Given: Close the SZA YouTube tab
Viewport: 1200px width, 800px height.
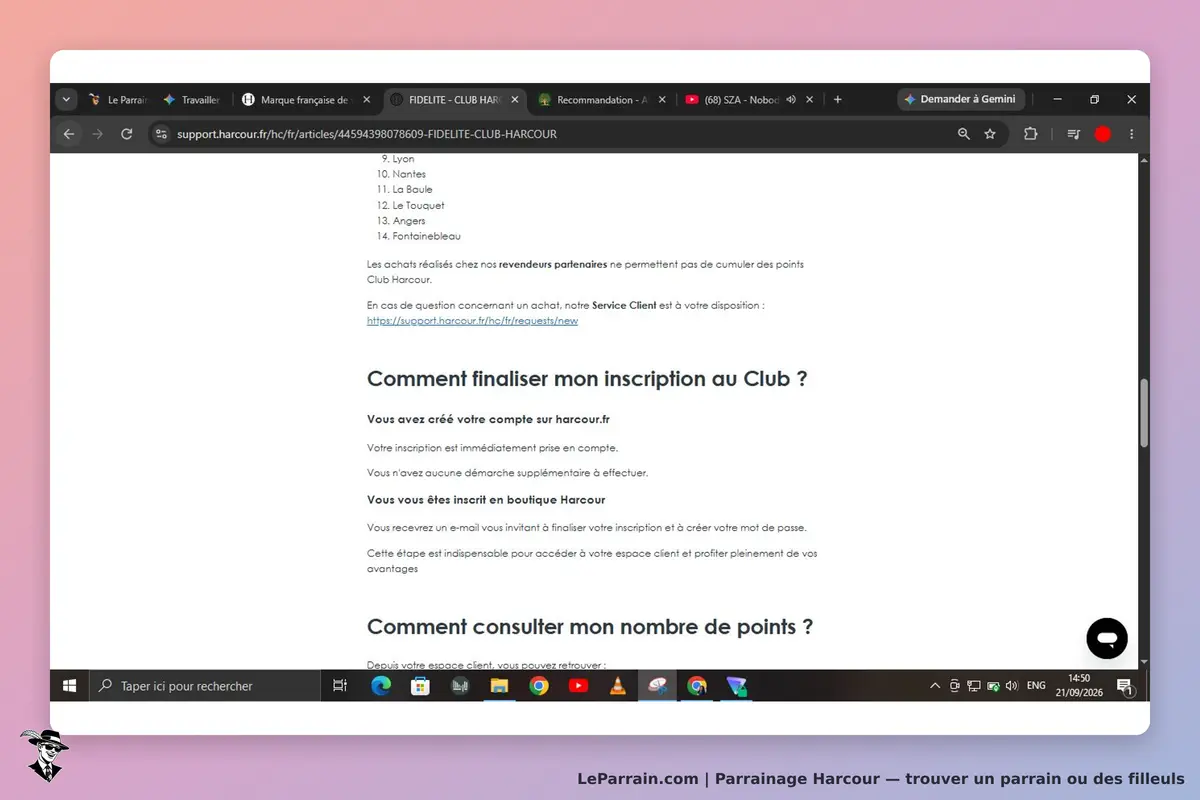Looking at the screenshot, I should [811, 100].
